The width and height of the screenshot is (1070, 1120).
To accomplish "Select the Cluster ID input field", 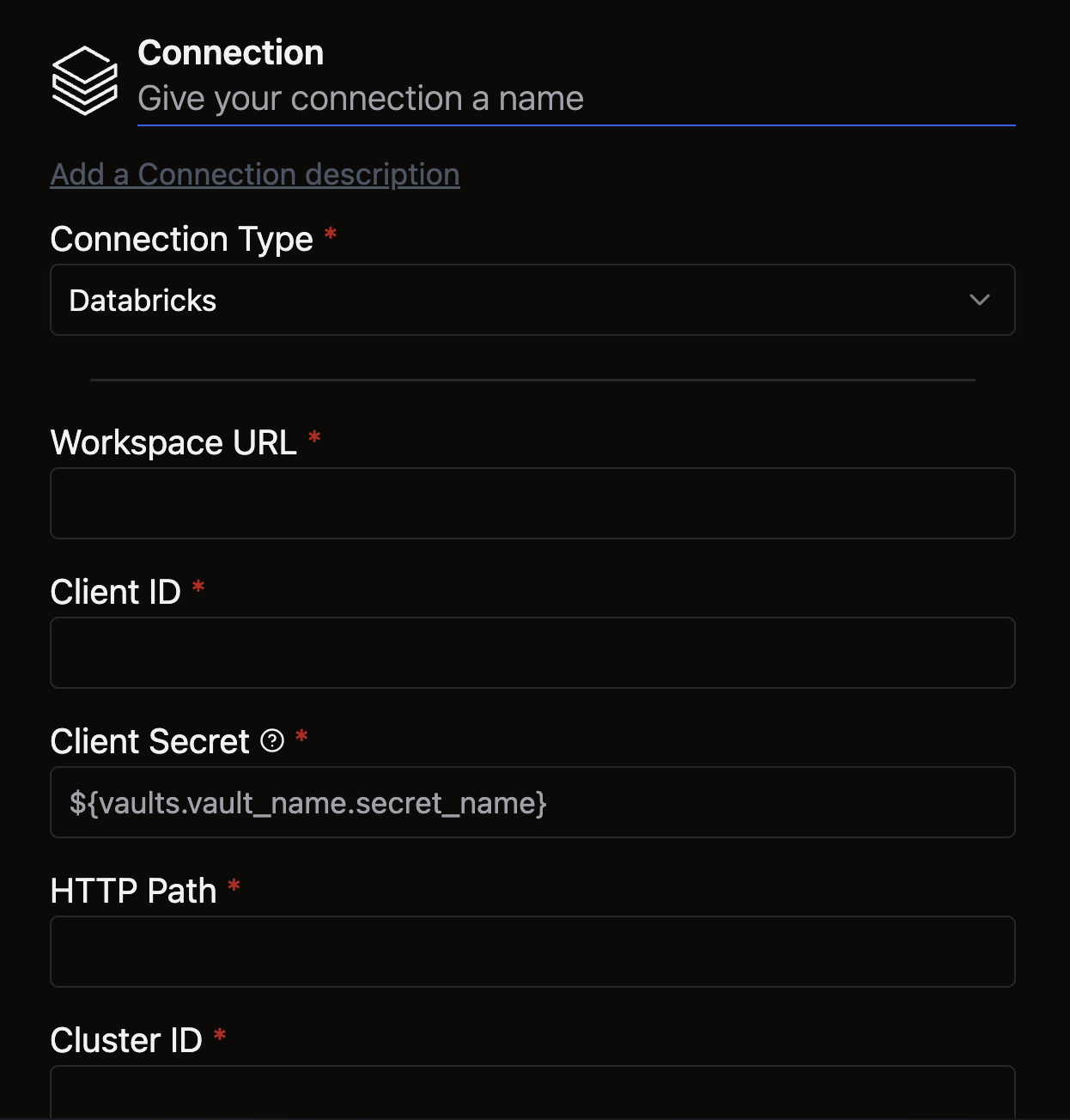I will 532,1093.
